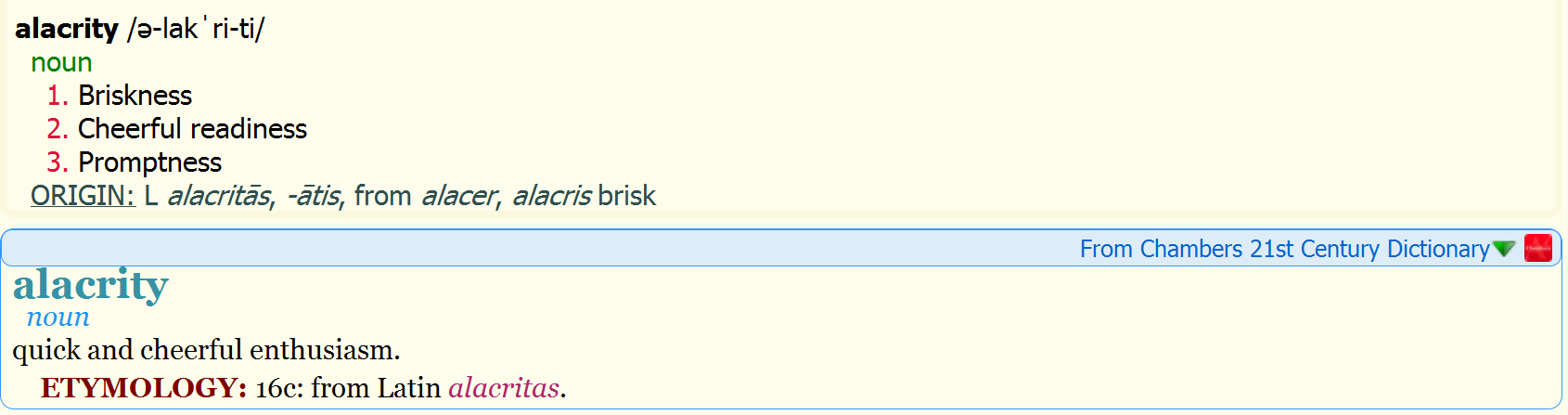Click the magenta italic word alacritas
The height and width of the screenshot is (415, 1568).
504,387
